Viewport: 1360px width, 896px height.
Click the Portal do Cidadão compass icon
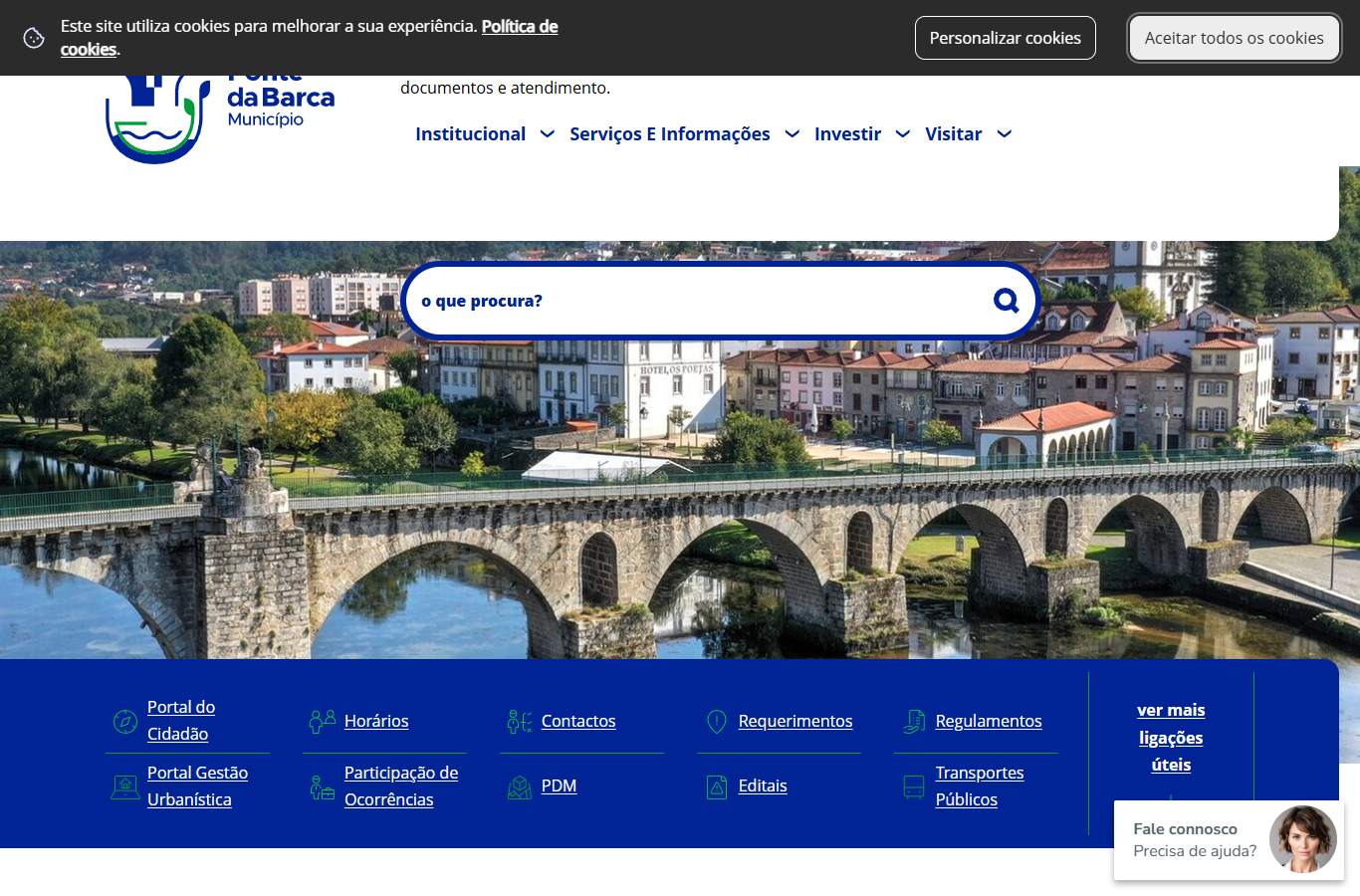(x=125, y=722)
